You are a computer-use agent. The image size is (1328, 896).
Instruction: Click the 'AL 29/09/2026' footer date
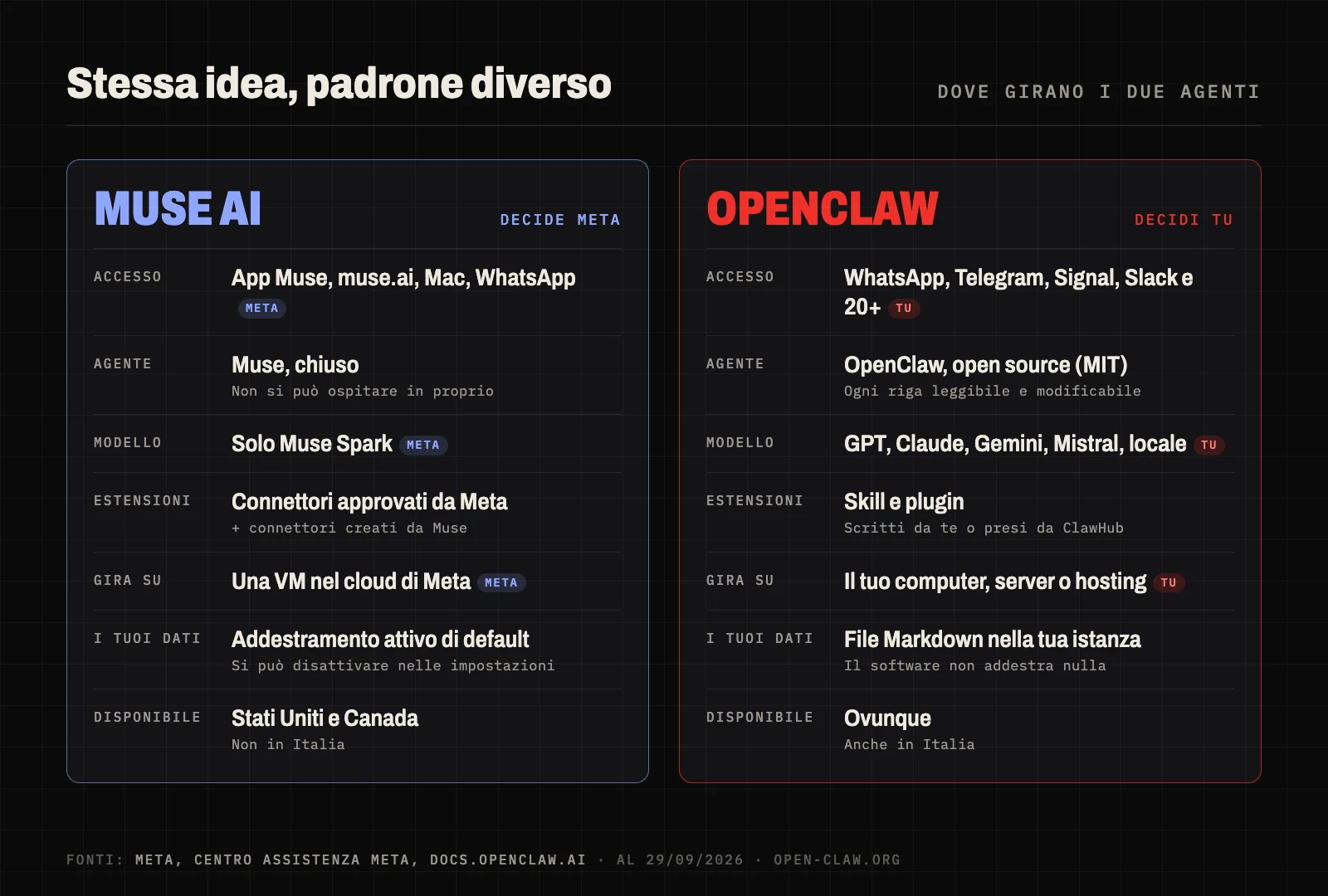680,859
